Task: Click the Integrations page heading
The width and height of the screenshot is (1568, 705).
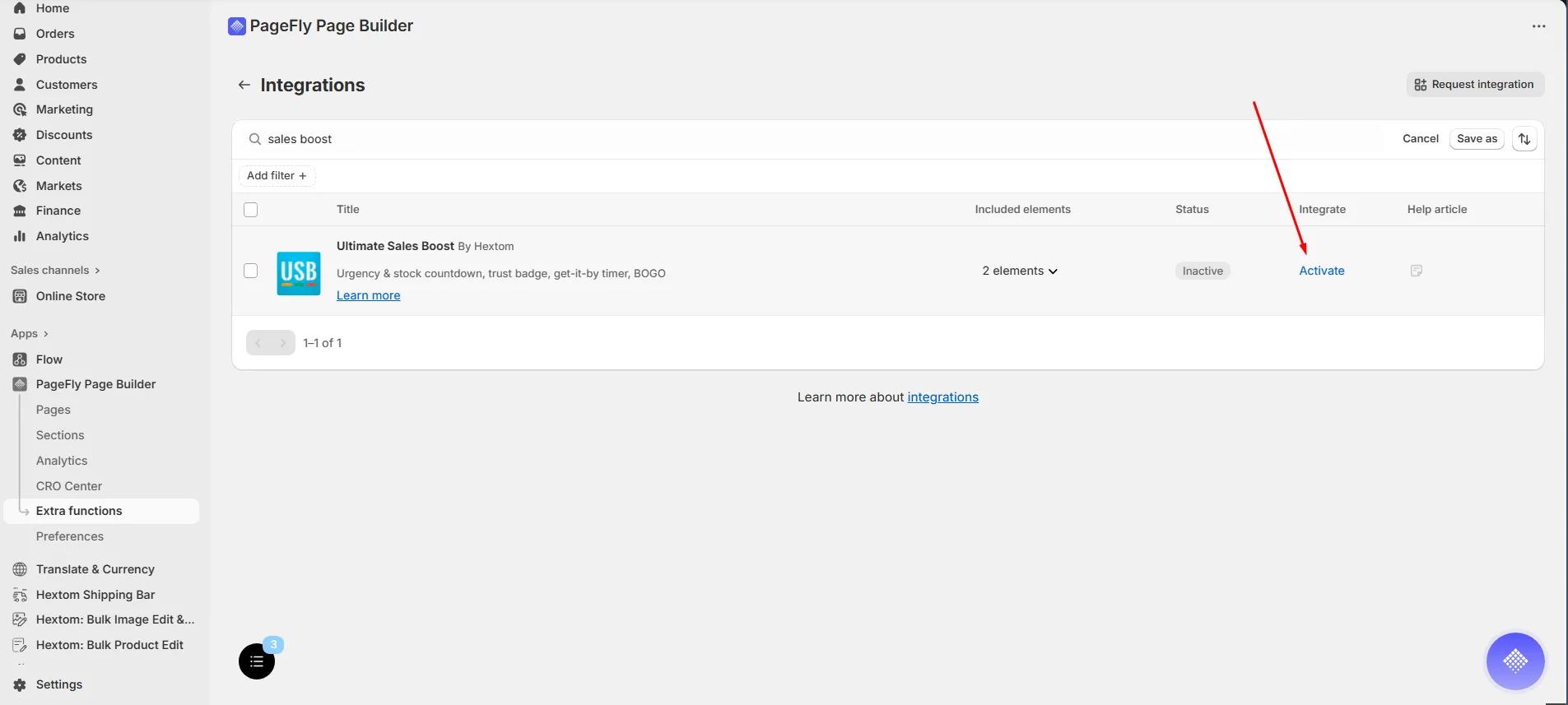Action: 313,85
